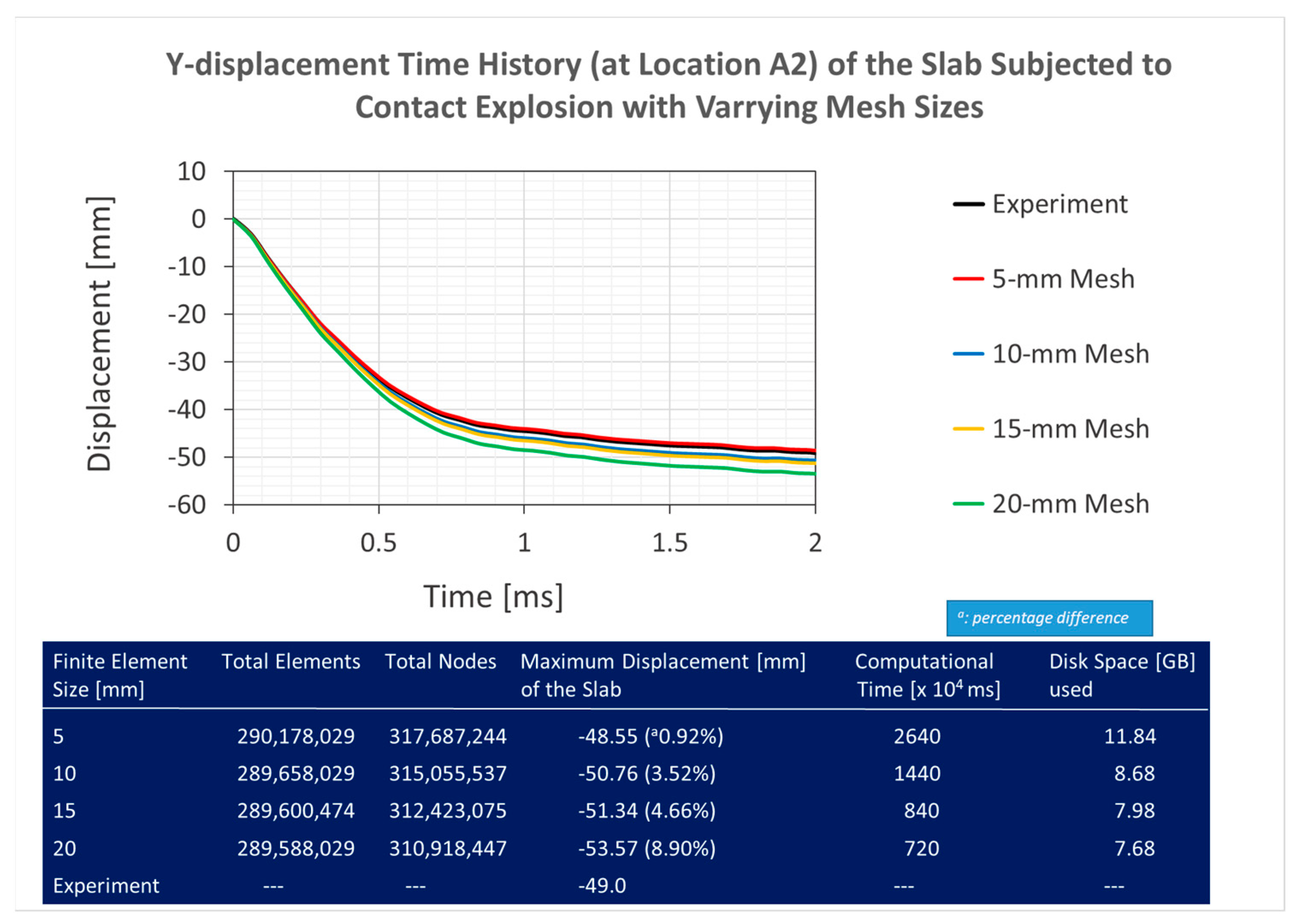Click the green 20-mm Mesh legend swatch
This screenshot has height=924, width=1294.
pos(968,504)
